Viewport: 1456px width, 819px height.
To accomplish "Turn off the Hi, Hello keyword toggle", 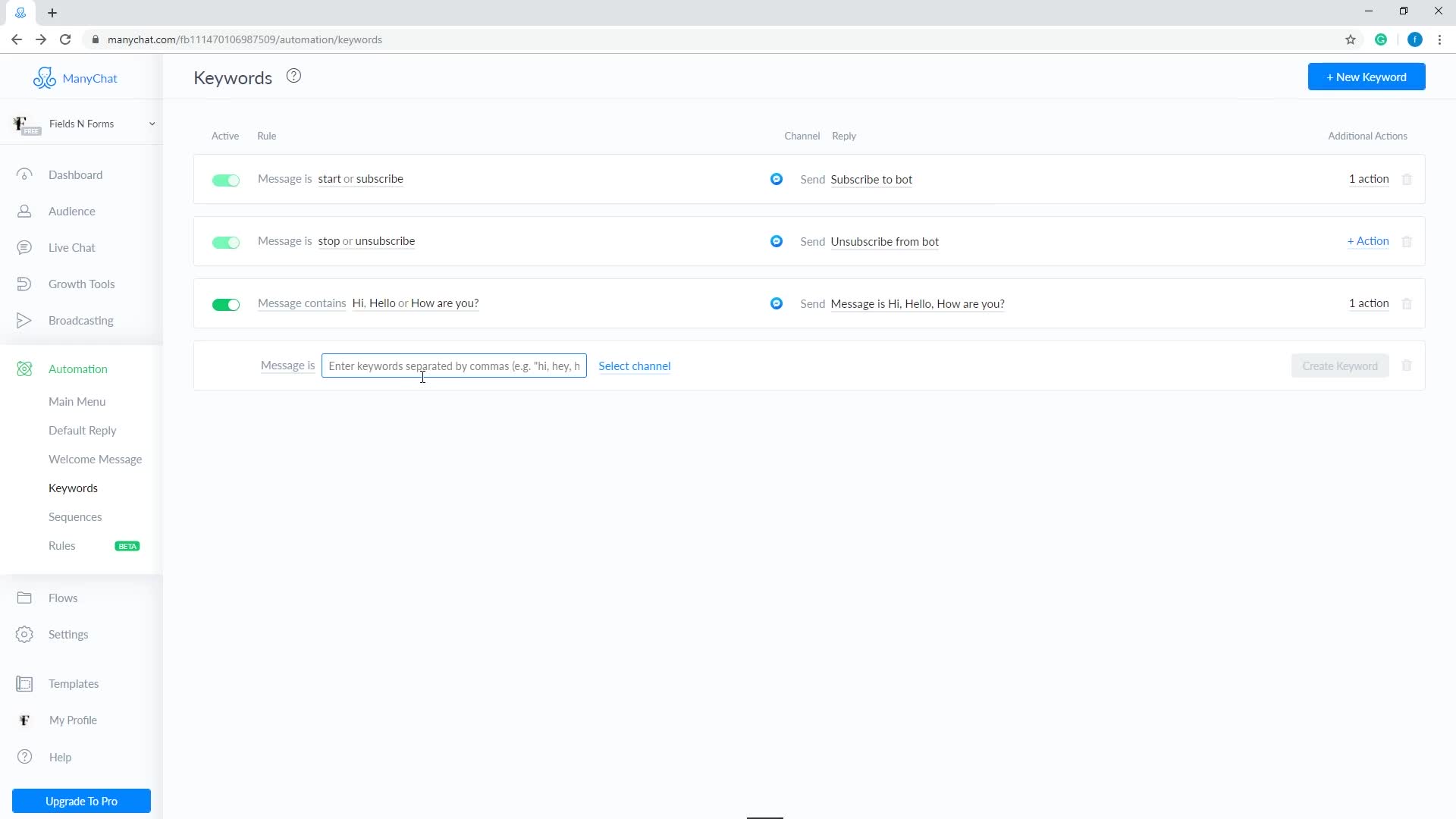I will tap(225, 304).
